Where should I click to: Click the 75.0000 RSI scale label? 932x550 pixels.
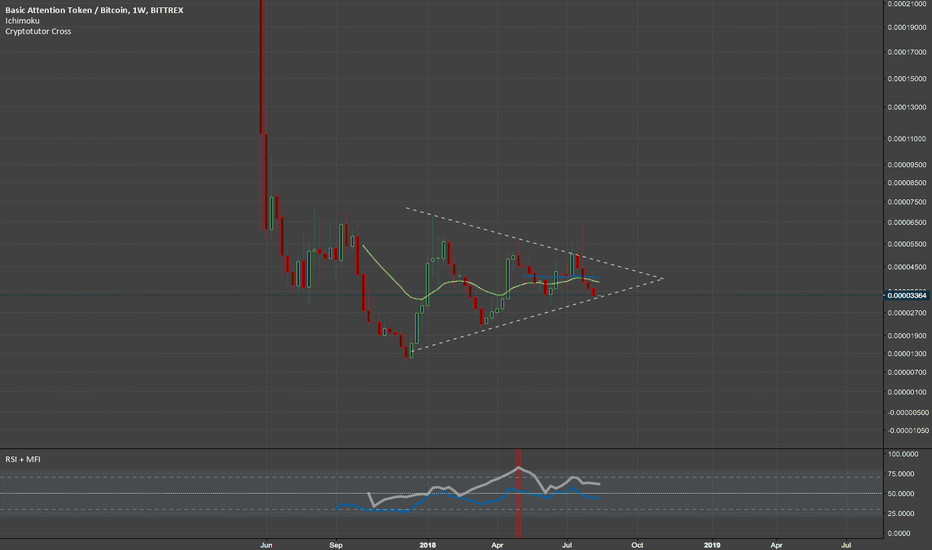point(902,474)
